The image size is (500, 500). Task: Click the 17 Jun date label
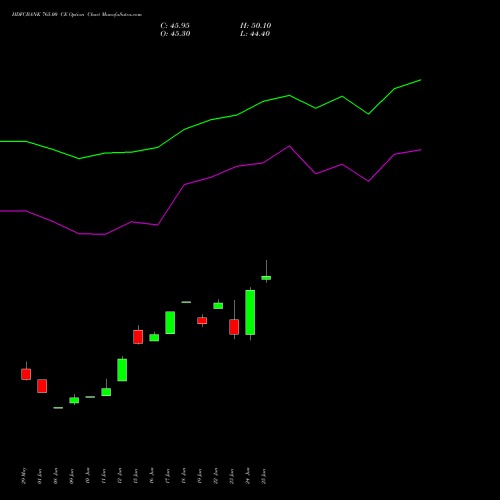click(168, 476)
